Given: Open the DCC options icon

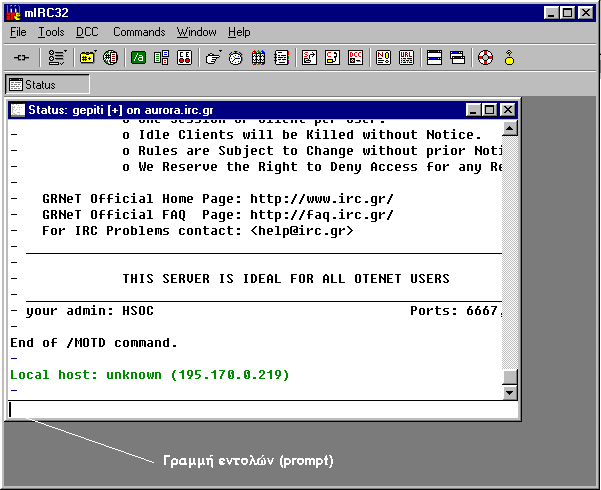Looking at the screenshot, I should click(355, 58).
